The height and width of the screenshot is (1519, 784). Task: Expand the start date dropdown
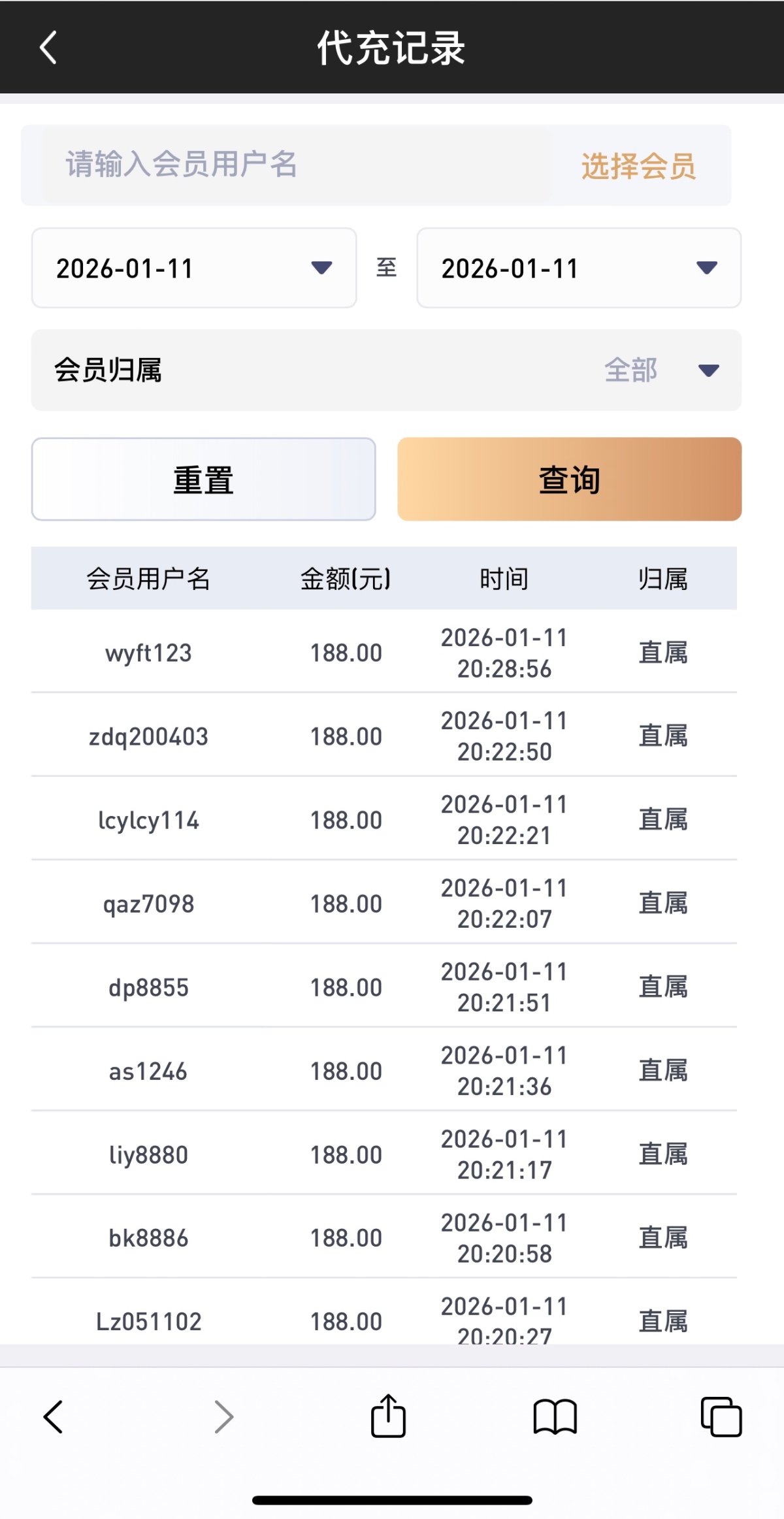tap(194, 268)
